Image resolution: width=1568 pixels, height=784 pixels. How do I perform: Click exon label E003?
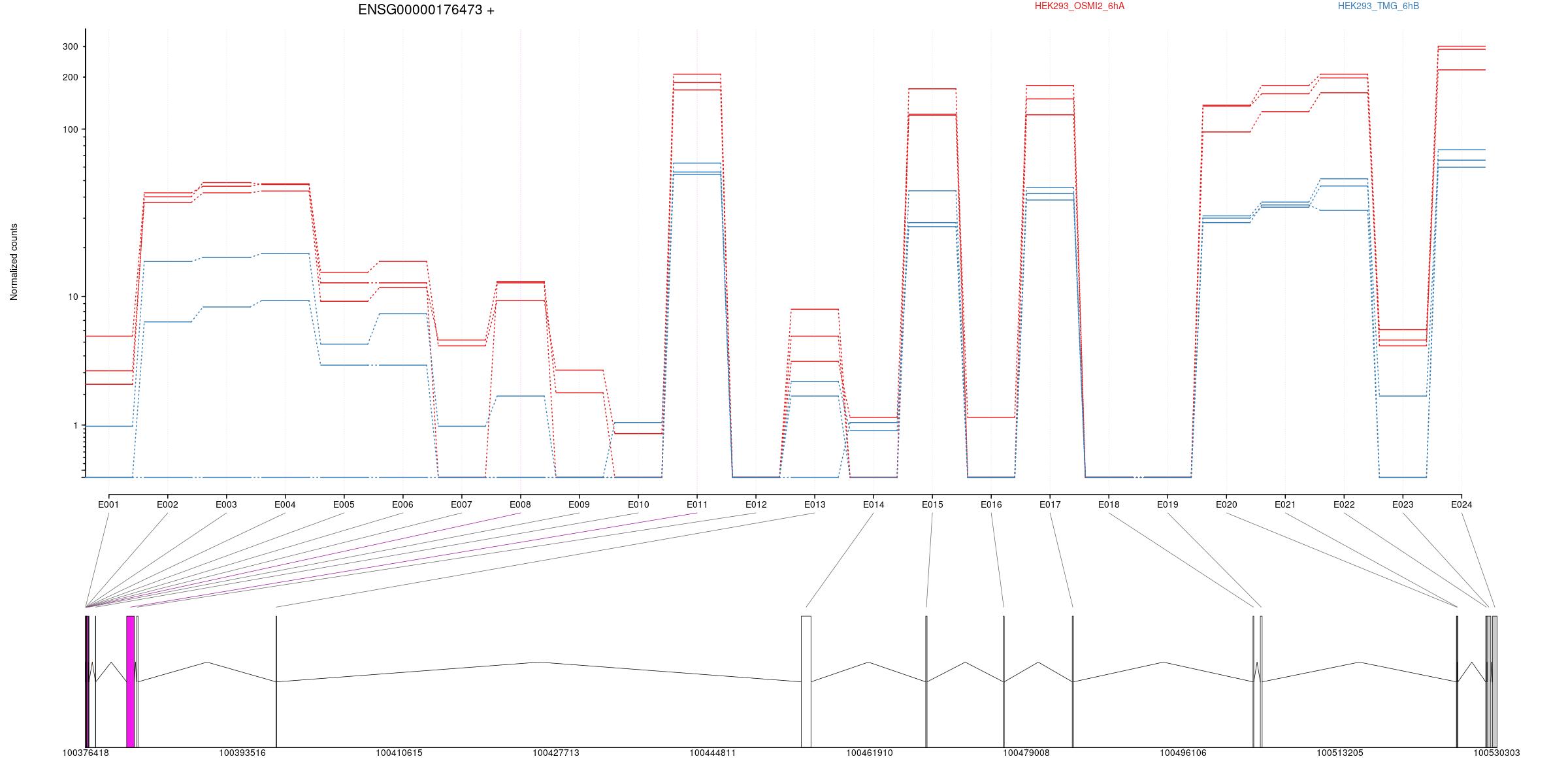click(226, 504)
